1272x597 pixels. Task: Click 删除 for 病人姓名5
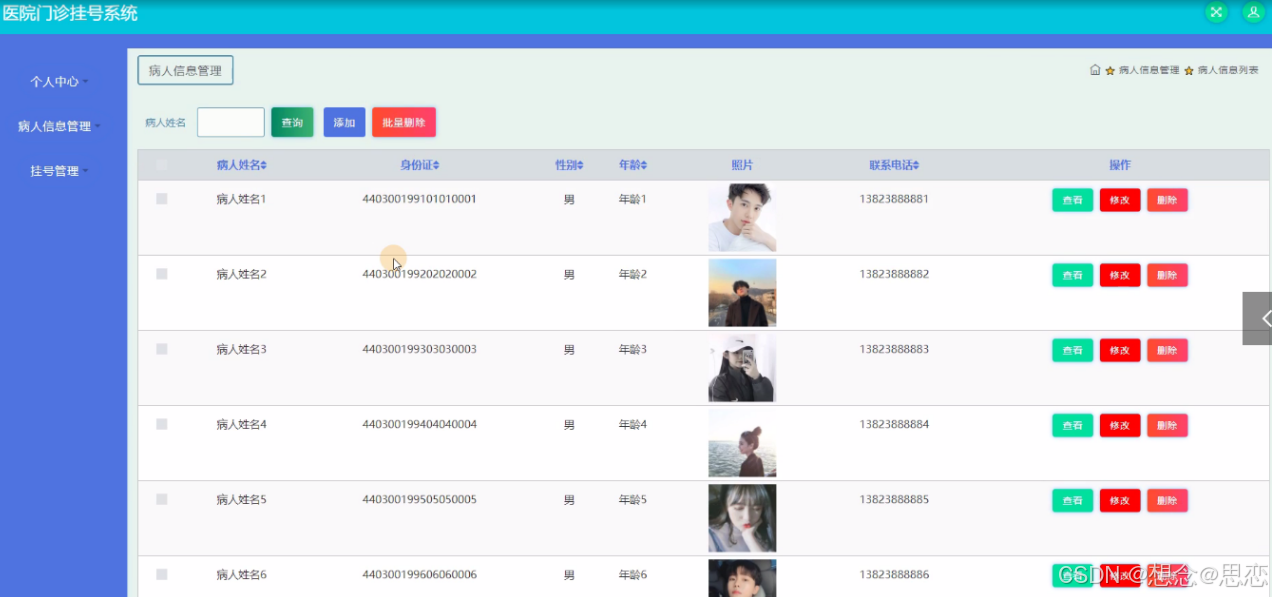pyautogui.click(x=1167, y=500)
